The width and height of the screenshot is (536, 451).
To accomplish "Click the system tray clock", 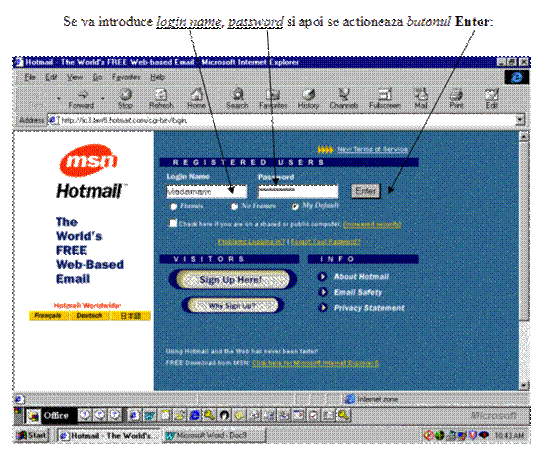I will [509, 436].
